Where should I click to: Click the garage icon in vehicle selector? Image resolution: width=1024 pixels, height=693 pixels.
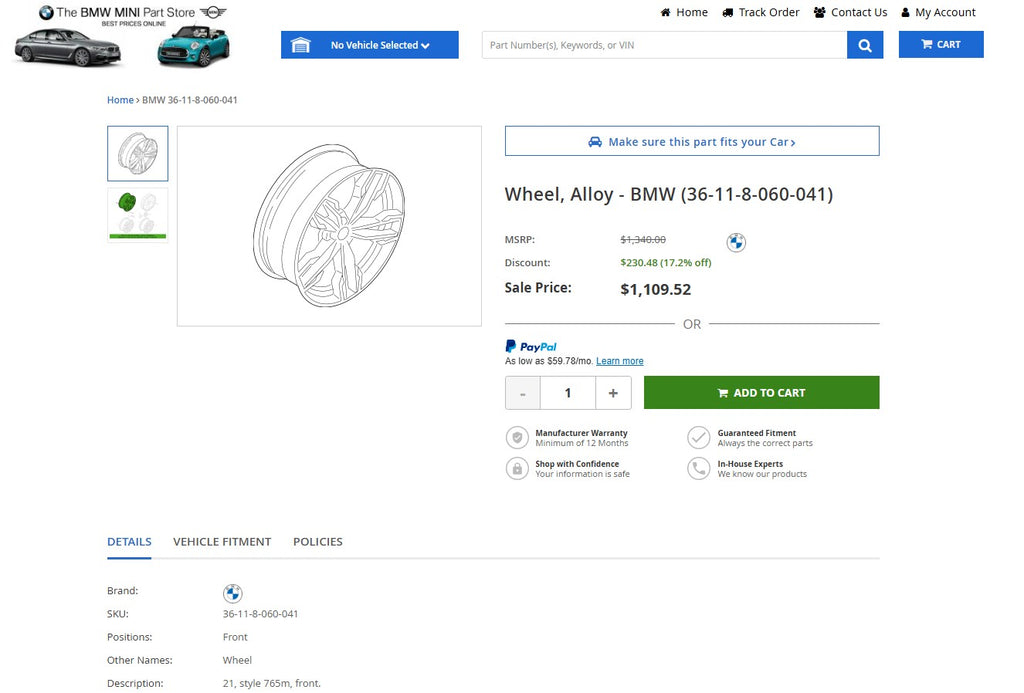pos(300,45)
